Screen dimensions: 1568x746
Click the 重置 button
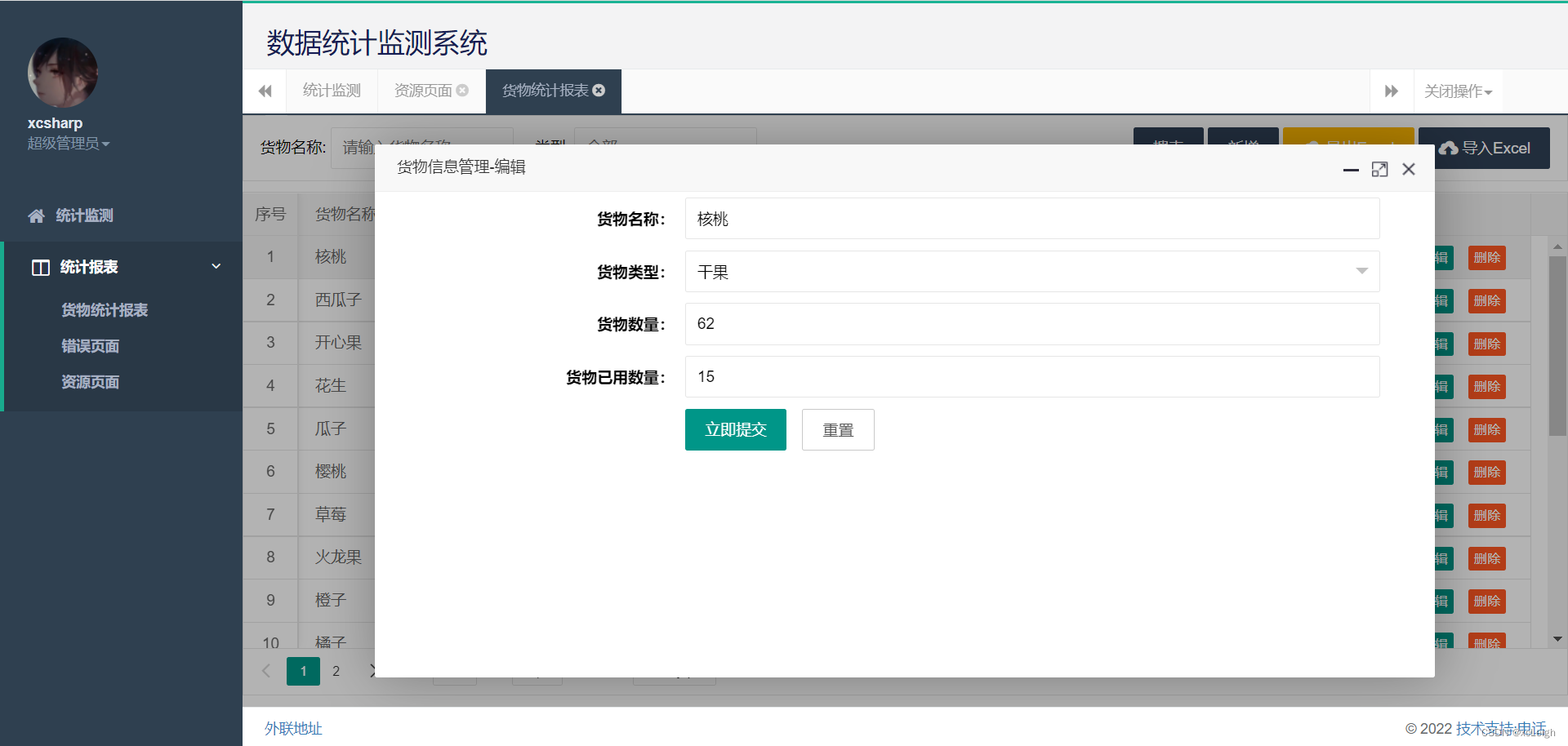point(838,430)
